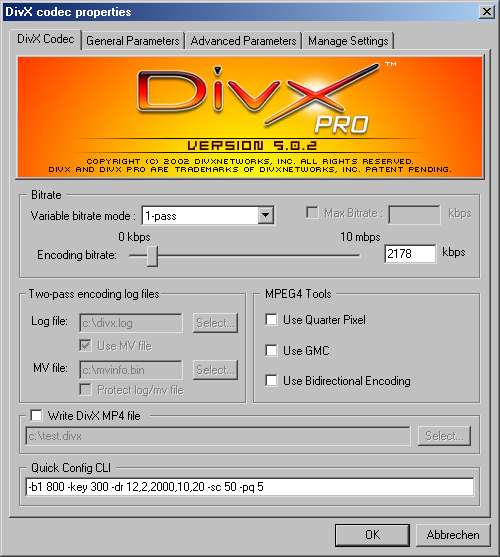Enable Use Bidirectional Encoding
The height and width of the screenshot is (557, 500).
(271, 380)
